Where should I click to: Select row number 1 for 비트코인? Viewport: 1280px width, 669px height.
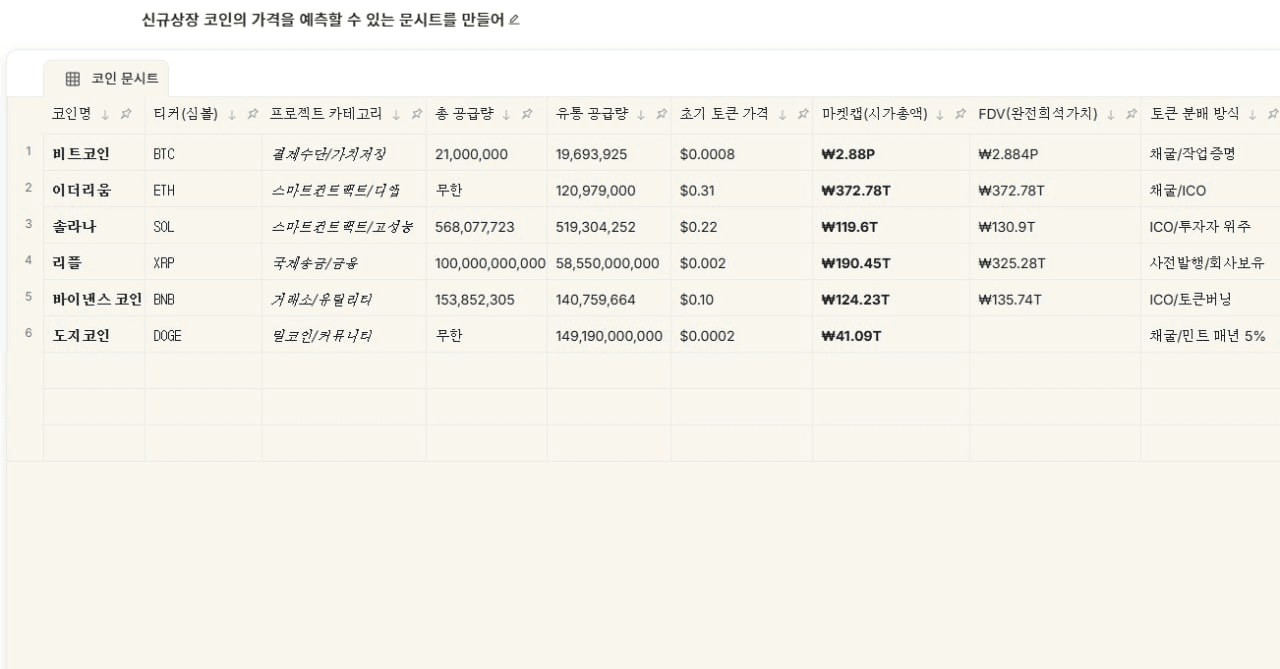pyautogui.click(x=29, y=152)
